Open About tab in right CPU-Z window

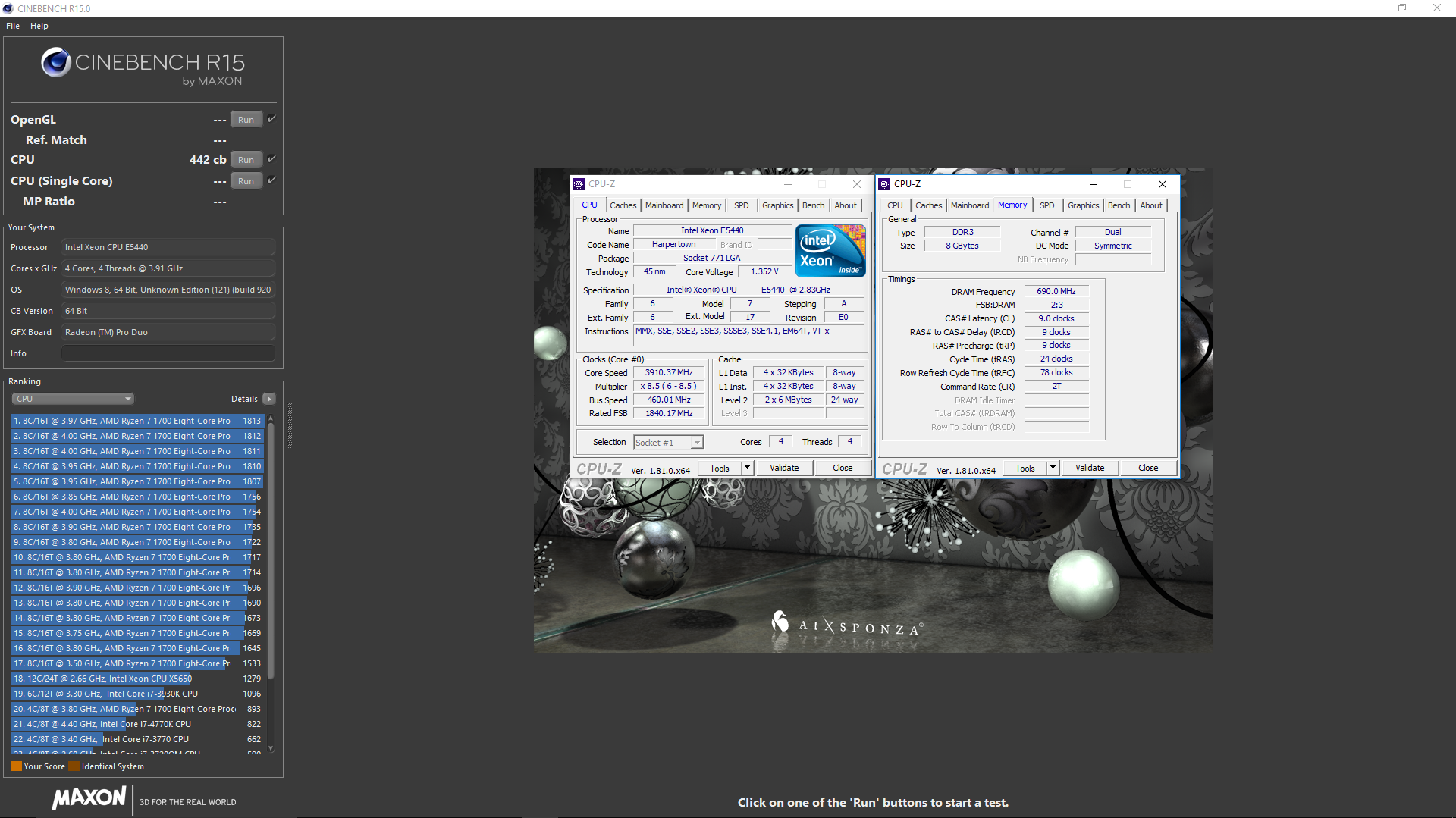pos(1151,205)
